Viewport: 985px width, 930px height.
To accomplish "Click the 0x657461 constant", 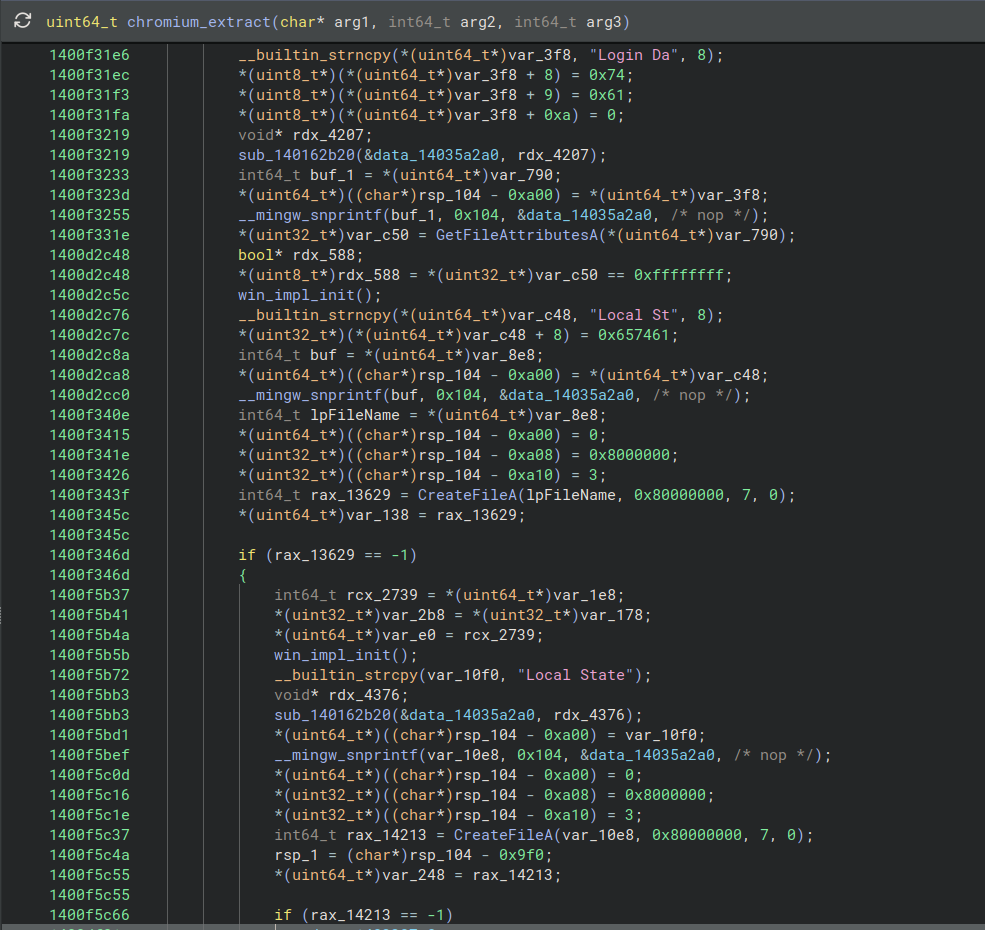I will 634,335.
